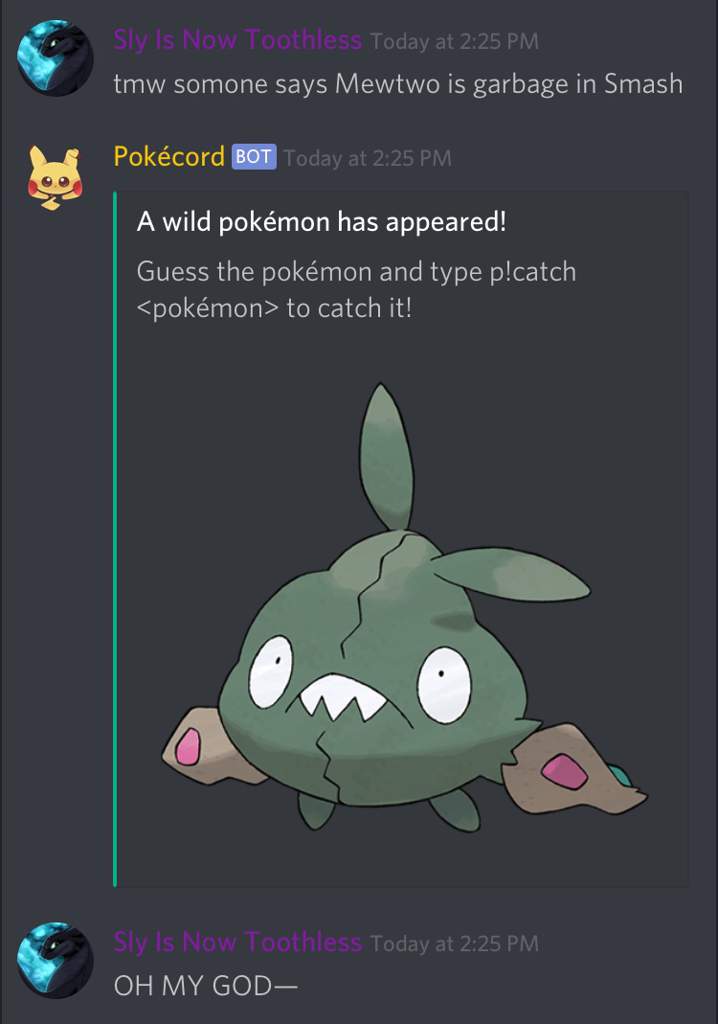The image size is (718, 1024).
Task: Click timestamp of the Mewtwo message
Action: point(455,42)
